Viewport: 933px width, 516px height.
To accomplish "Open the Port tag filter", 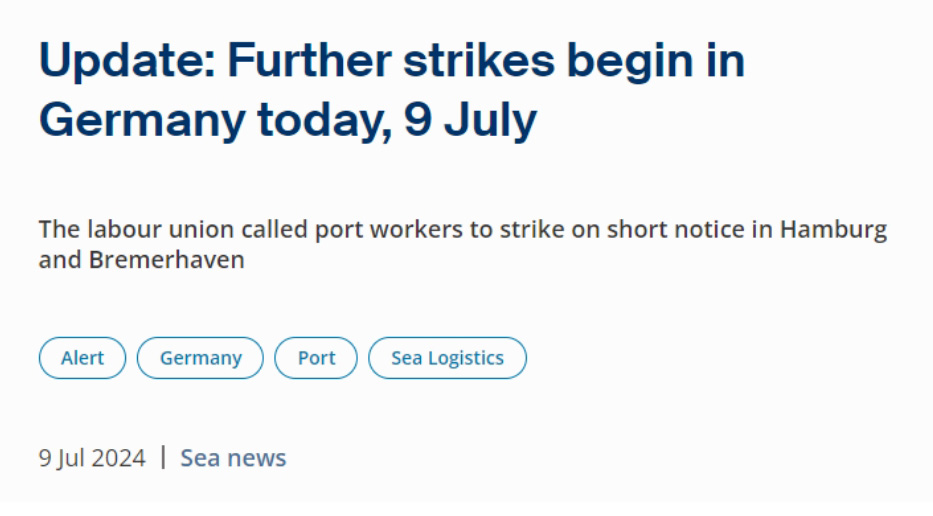I will (316, 358).
